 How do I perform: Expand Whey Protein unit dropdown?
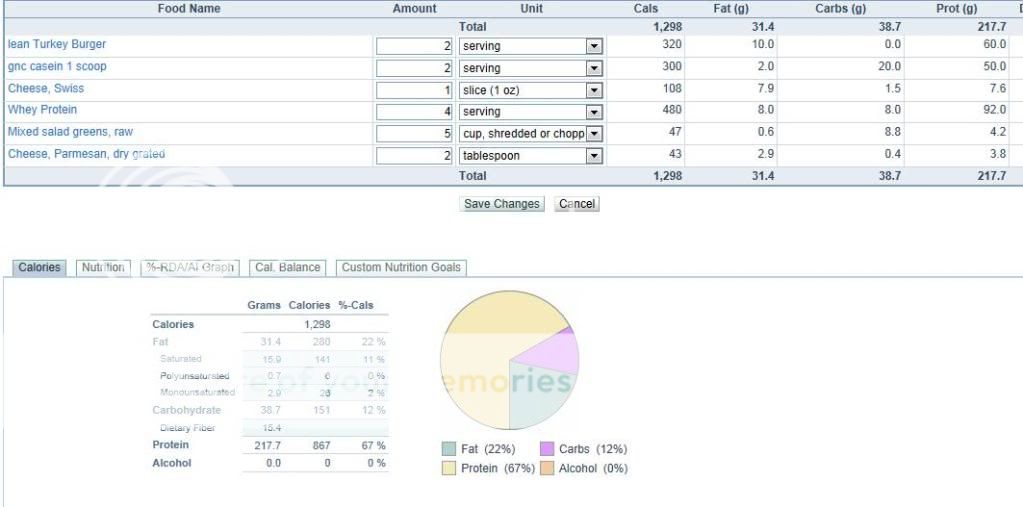(594, 112)
